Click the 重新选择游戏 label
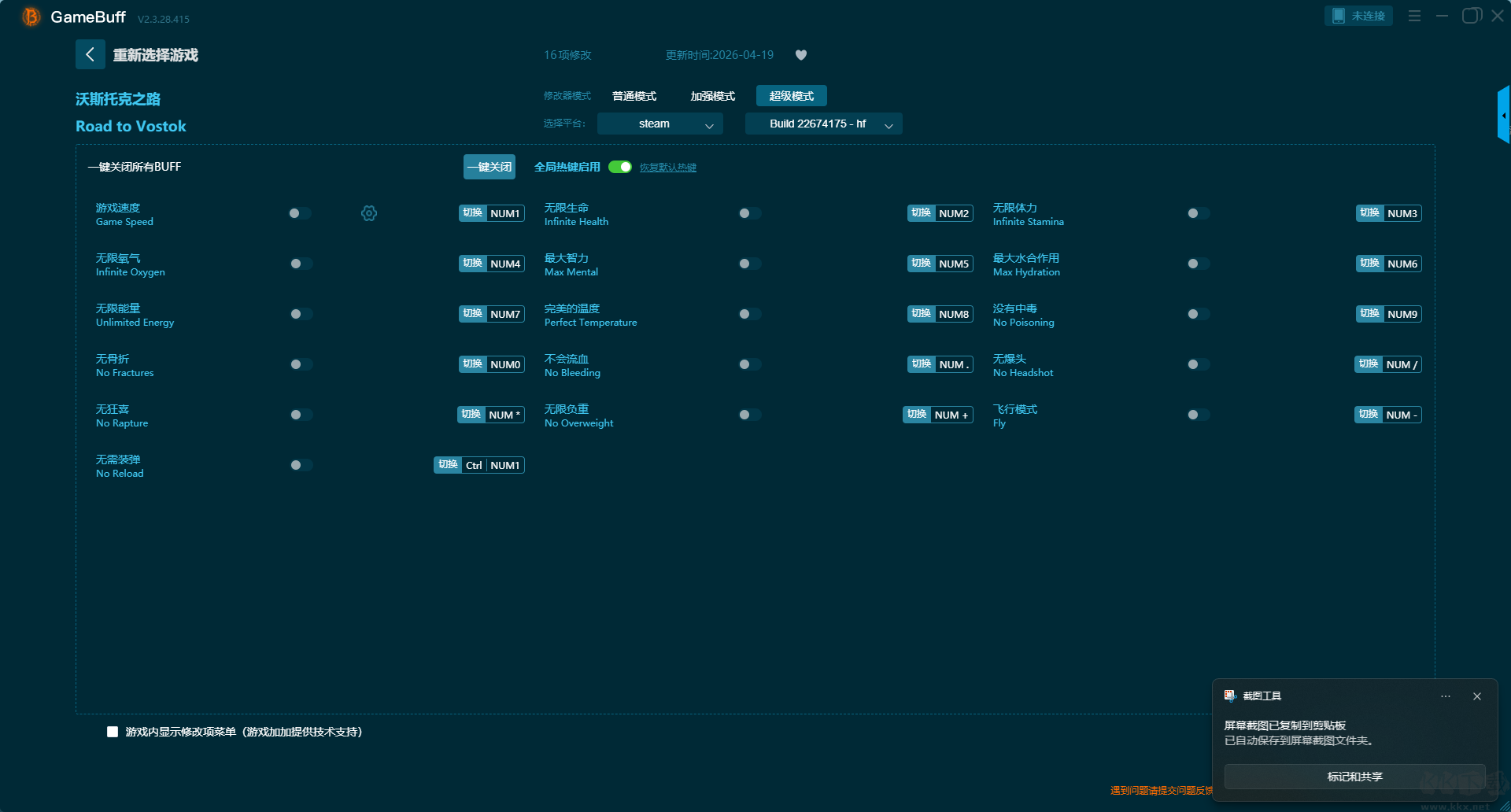This screenshot has height=812, width=1511. (x=156, y=55)
